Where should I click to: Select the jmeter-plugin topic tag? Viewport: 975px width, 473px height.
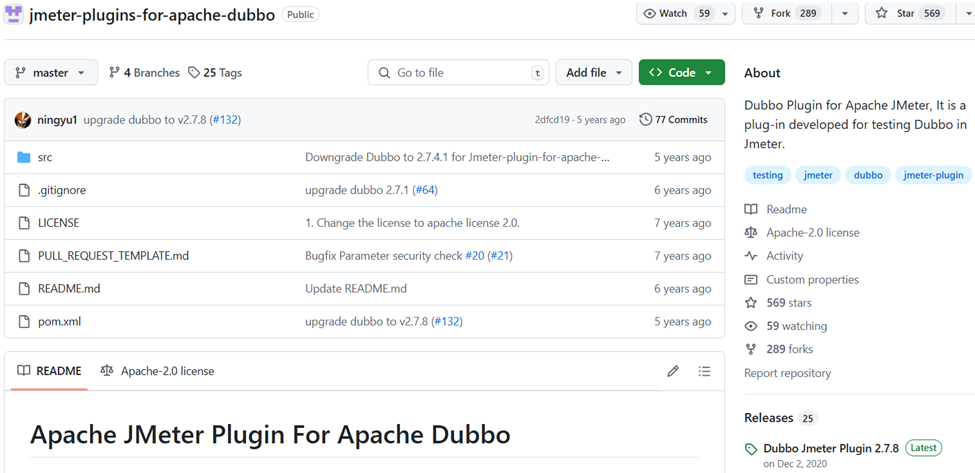click(933, 175)
